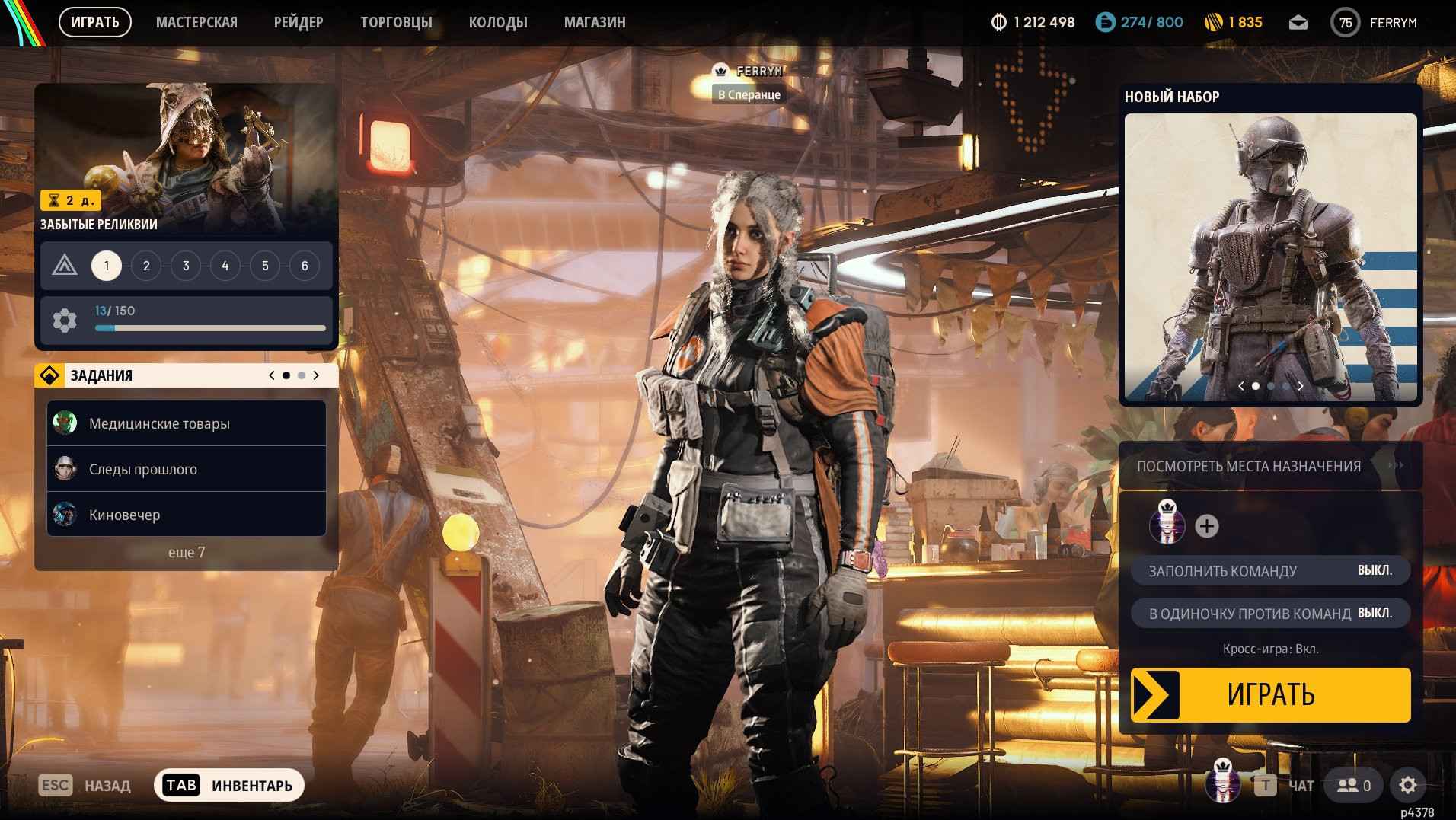
Task: Click the triangle icon in relics tracker
Action: pyautogui.click(x=65, y=266)
